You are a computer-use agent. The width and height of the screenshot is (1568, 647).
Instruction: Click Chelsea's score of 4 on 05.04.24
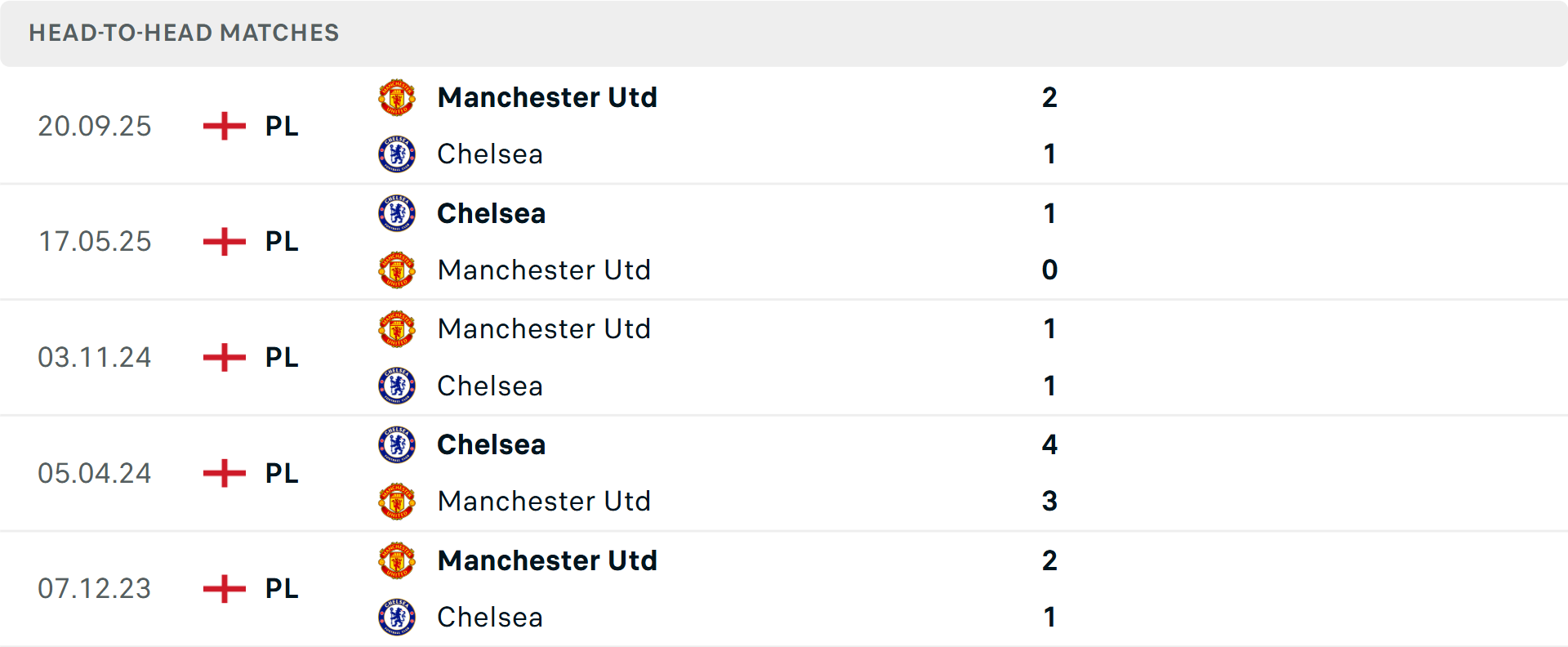coord(1049,444)
